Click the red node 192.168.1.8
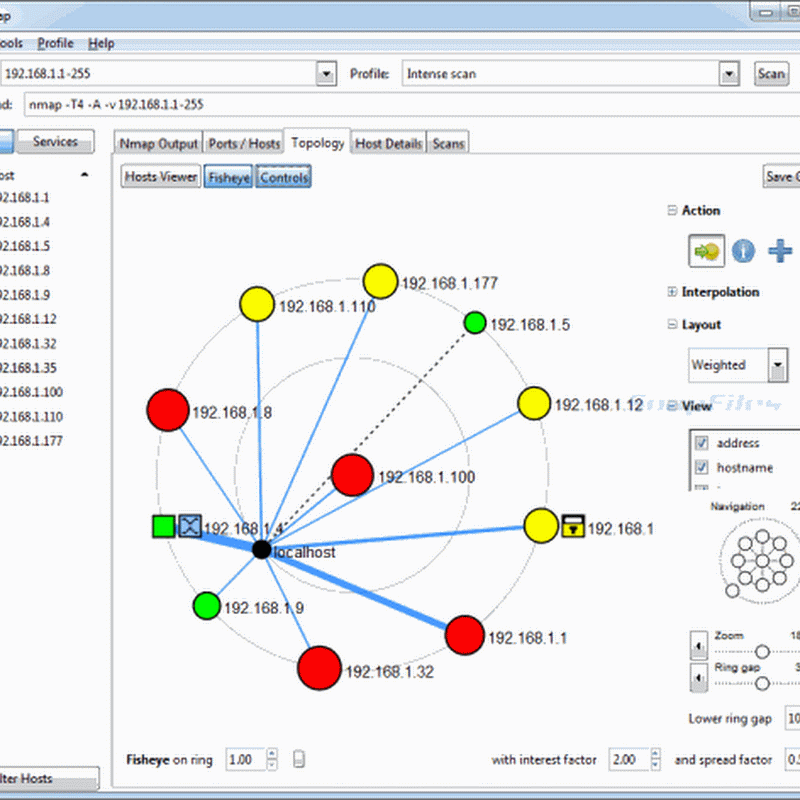Image resolution: width=800 pixels, height=800 pixels. pyautogui.click(x=168, y=410)
